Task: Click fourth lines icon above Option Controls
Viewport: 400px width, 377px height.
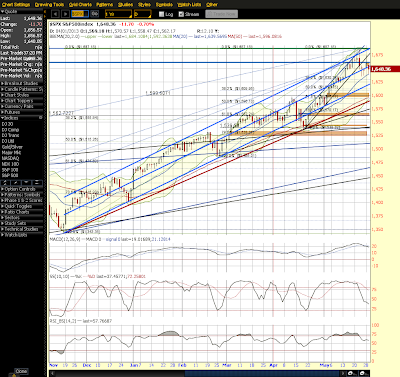Action: pyautogui.click(x=37, y=183)
